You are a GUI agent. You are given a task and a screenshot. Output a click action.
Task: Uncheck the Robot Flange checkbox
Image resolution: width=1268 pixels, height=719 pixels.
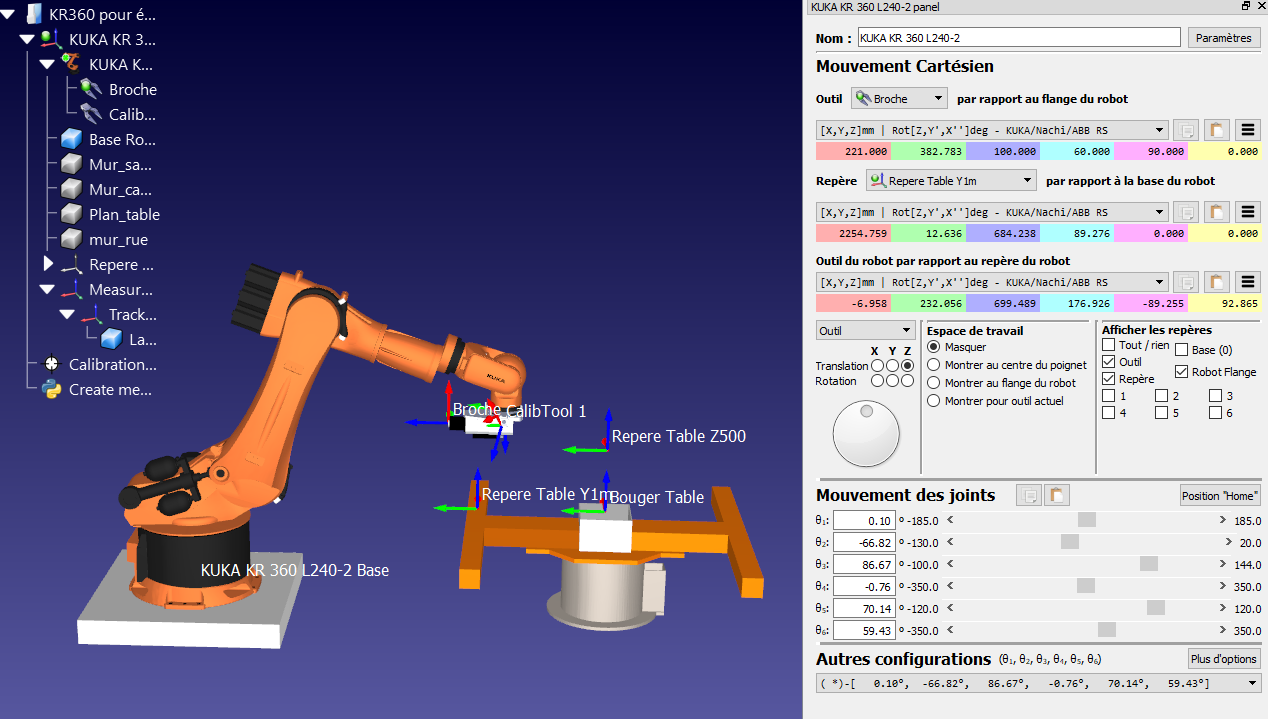coord(1182,372)
